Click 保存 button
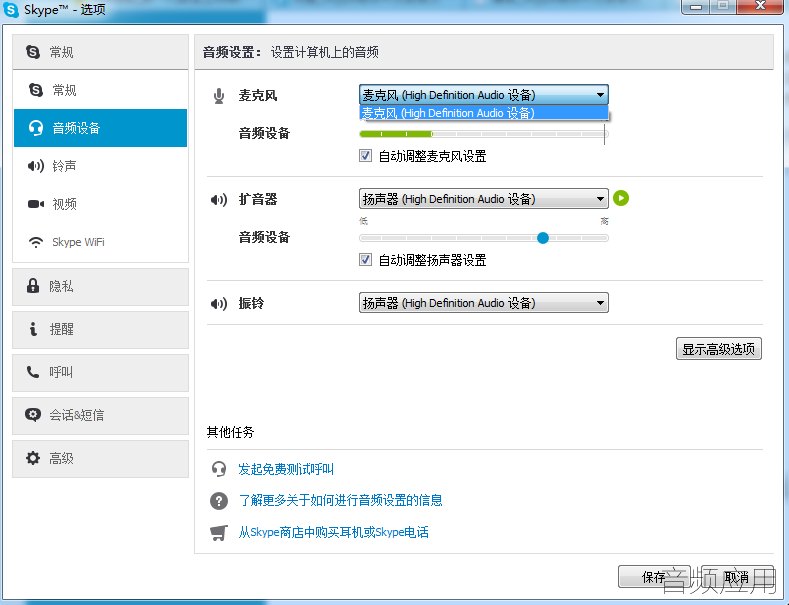The height and width of the screenshot is (605, 789). [654, 577]
